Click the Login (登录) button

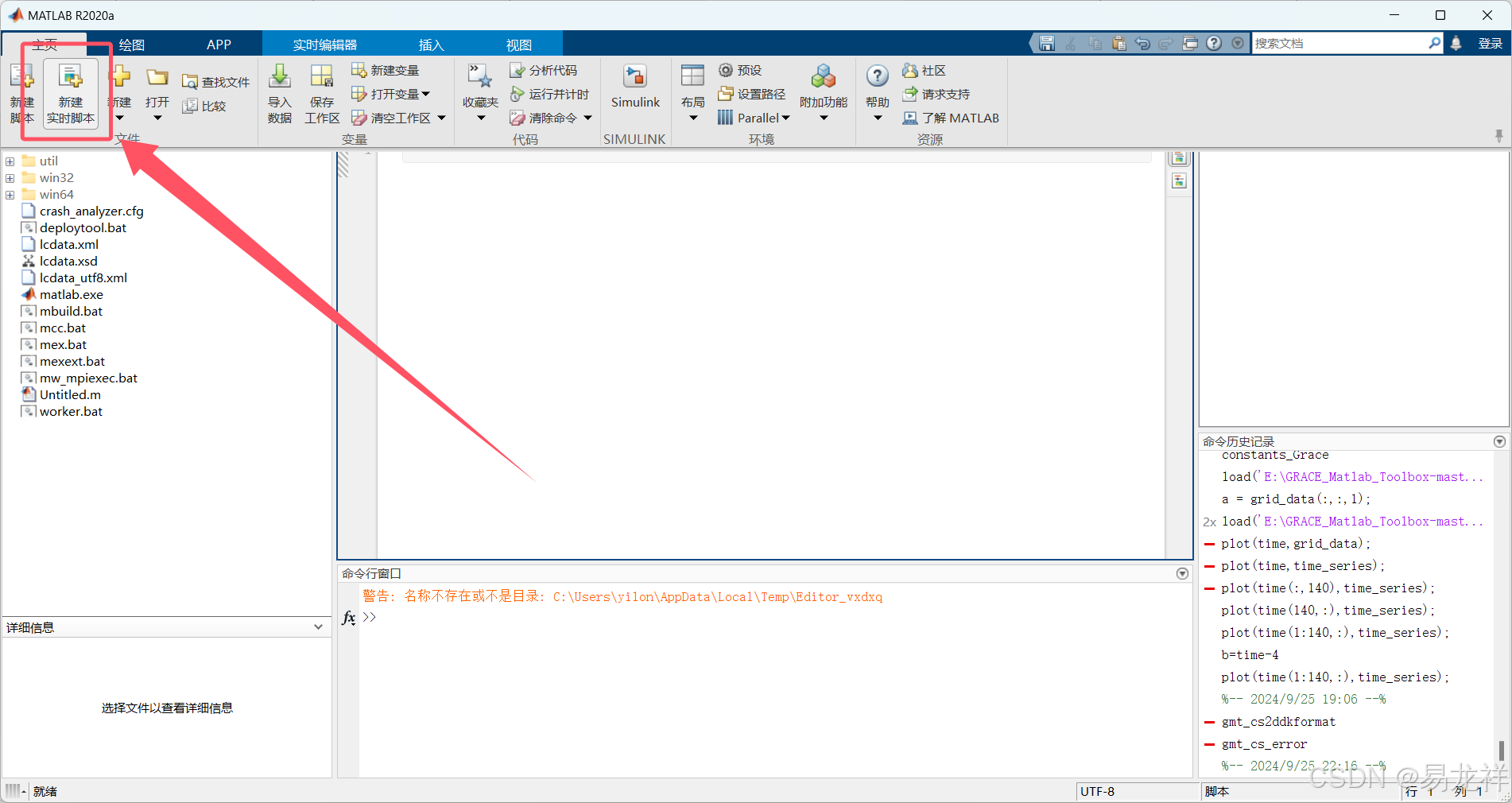[1490, 43]
